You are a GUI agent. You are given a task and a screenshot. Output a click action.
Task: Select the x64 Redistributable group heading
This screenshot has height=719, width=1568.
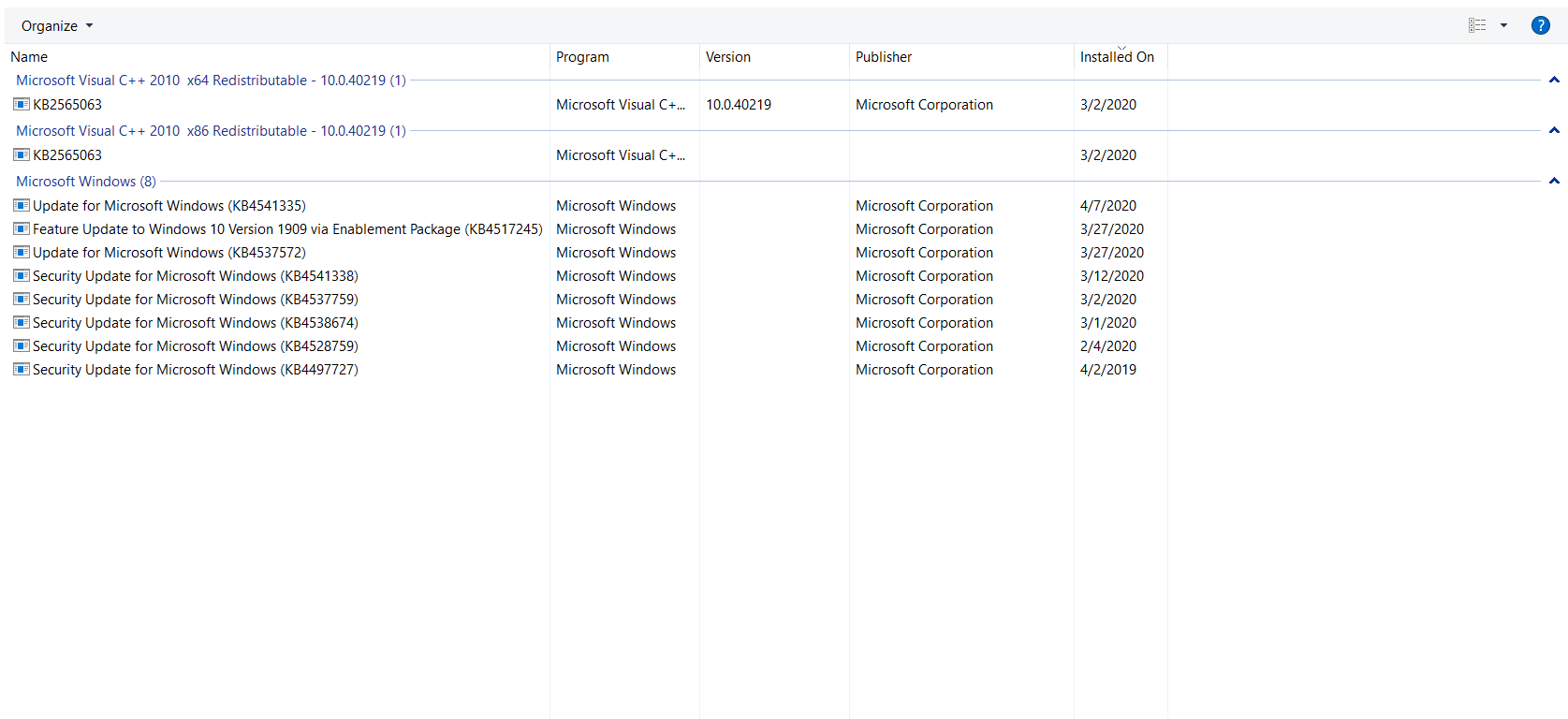[211, 81]
